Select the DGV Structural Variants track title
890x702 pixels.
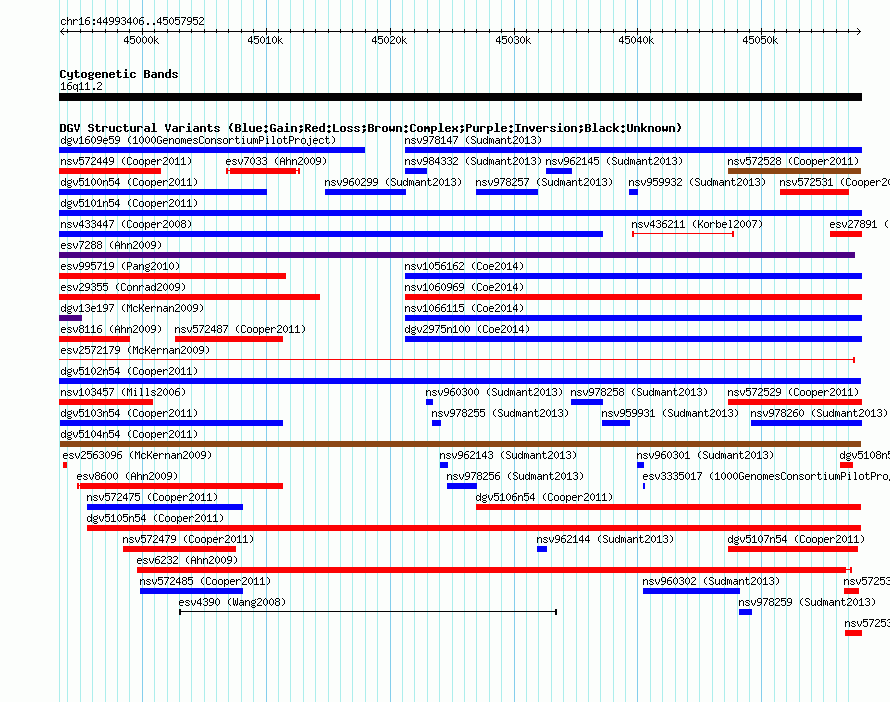[371, 128]
